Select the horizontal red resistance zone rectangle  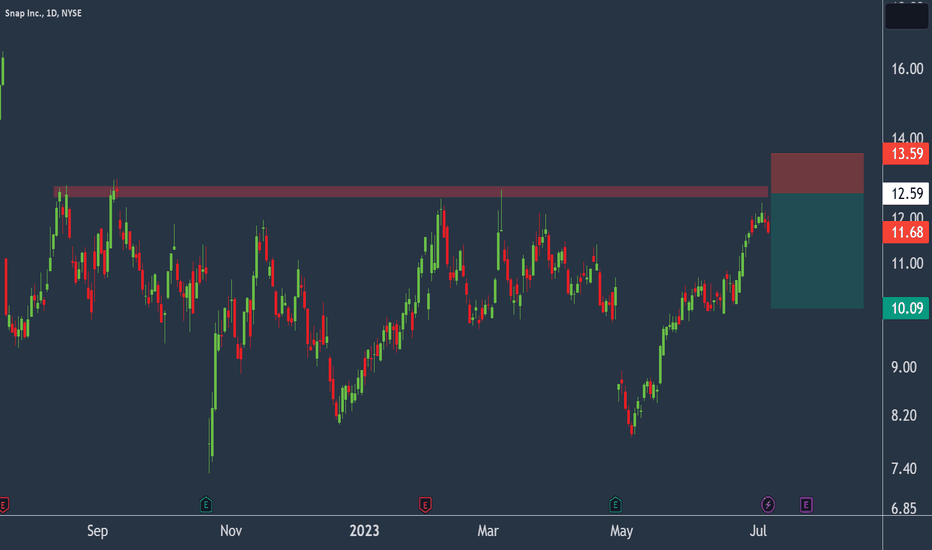tap(411, 191)
